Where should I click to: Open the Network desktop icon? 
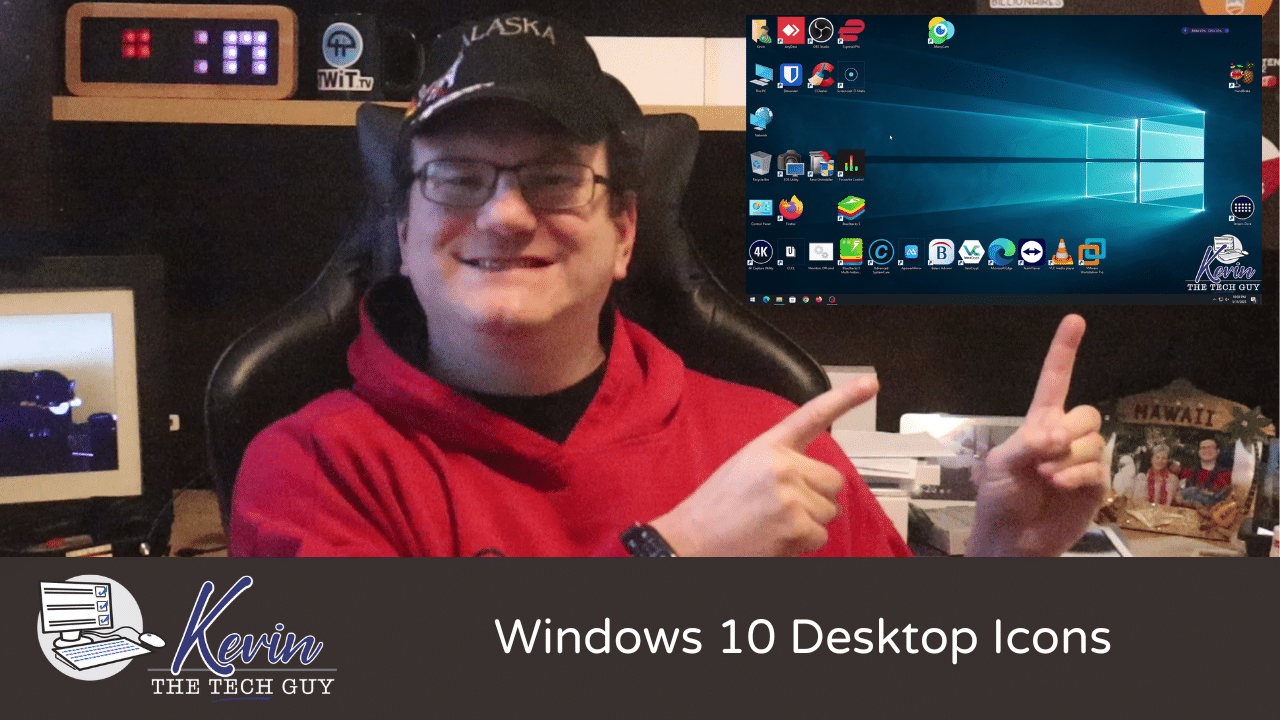point(761,121)
